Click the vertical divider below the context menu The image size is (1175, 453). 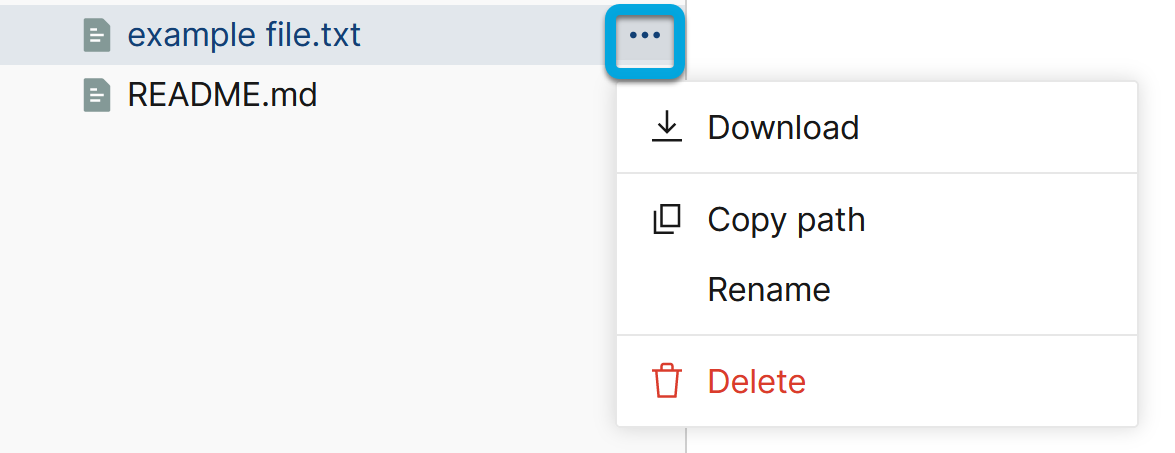(686, 440)
